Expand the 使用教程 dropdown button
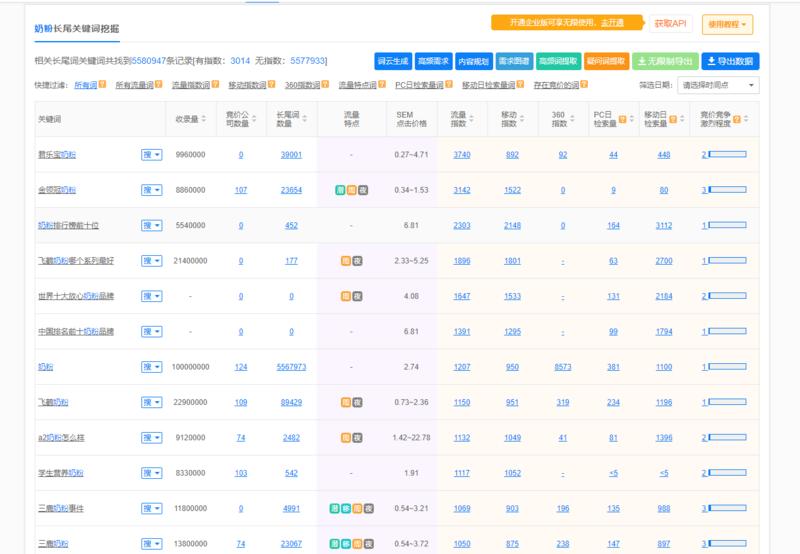This screenshot has height=554, width=800. pyautogui.click(x=728, y=24)
